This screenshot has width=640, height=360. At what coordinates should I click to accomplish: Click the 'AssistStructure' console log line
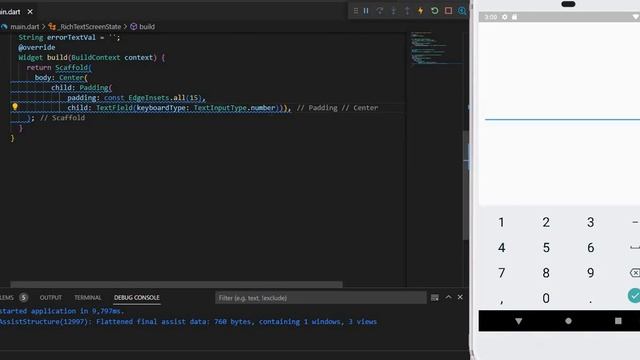click(188, 322)
